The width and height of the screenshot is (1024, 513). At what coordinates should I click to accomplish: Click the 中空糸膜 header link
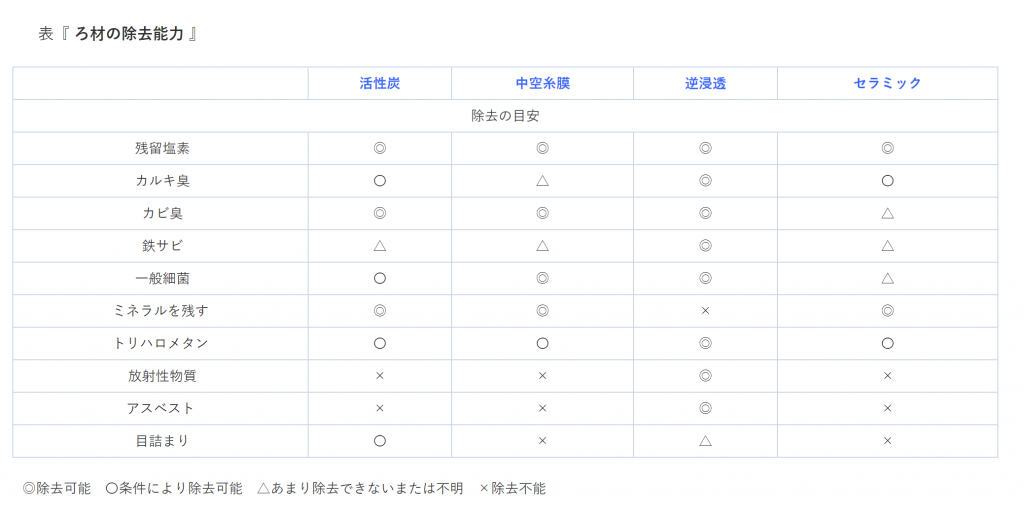[542, 83]
